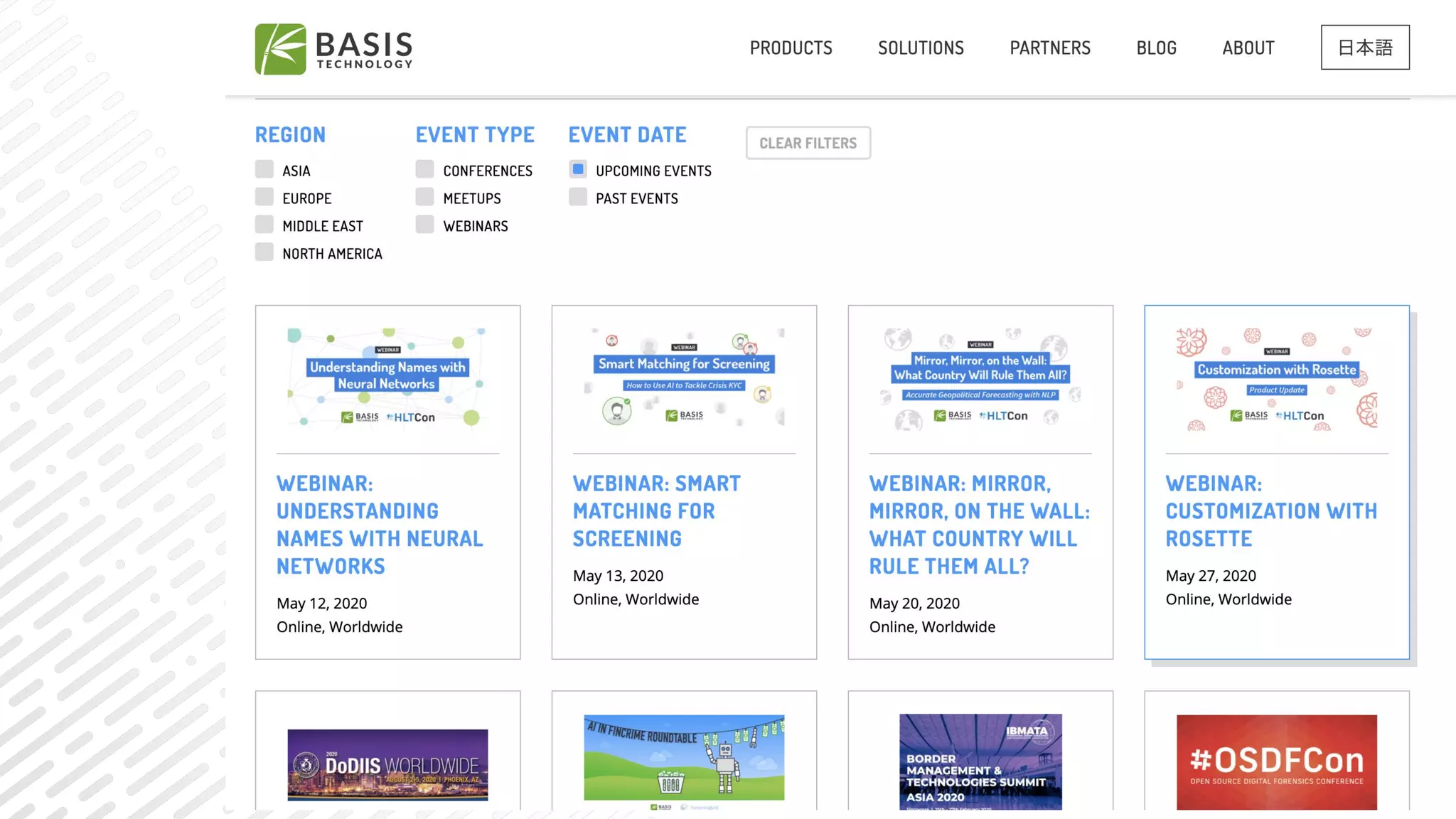Image resolution: width=1456 pixels, height=819 pixels.
Task: Check the Asia region filter
Action: click(x=264, y=169)
